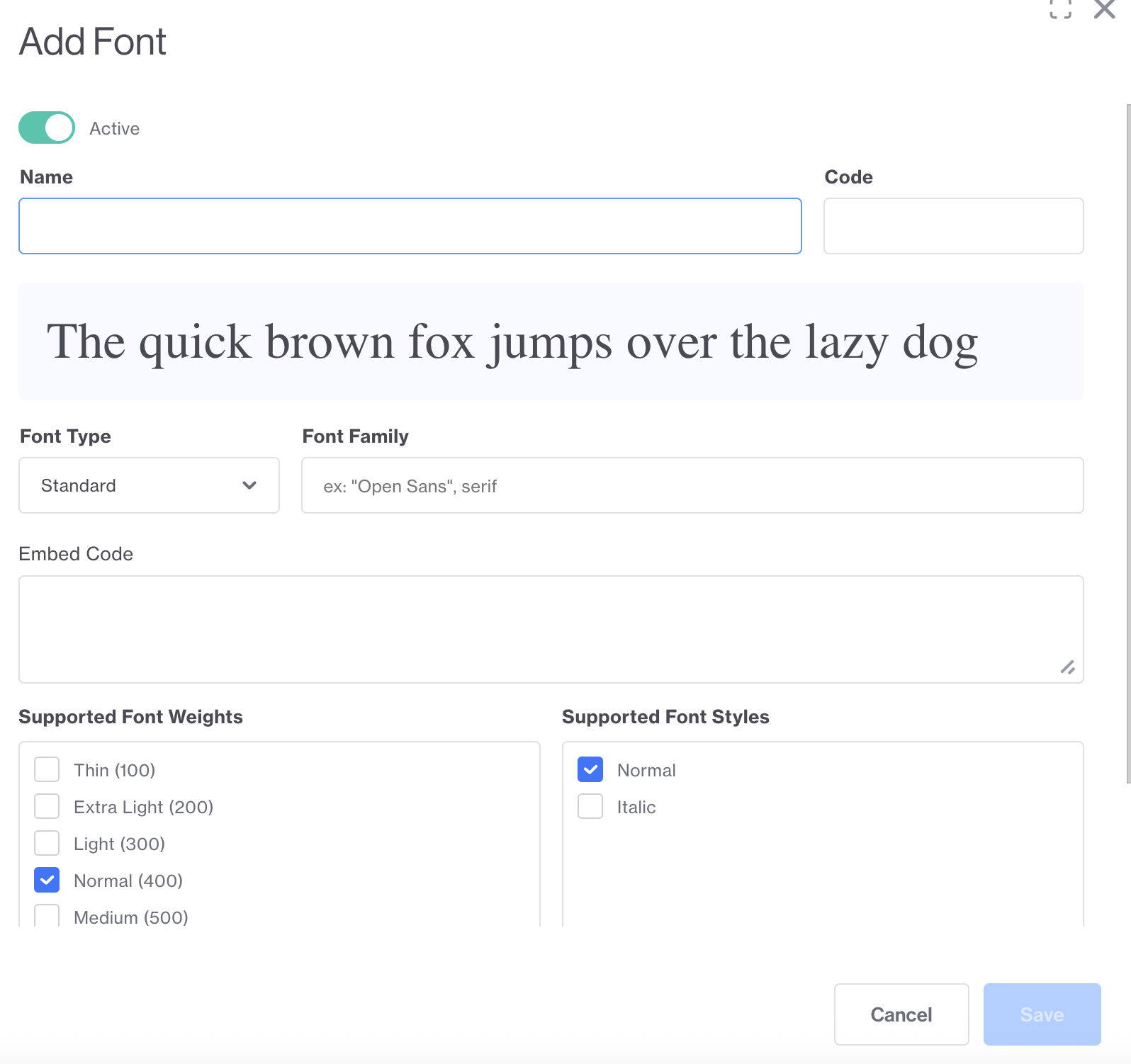Click the quick brown fox preview text
The width and height of the screenshot is (1131, 1064).
[x=512, y=342]
